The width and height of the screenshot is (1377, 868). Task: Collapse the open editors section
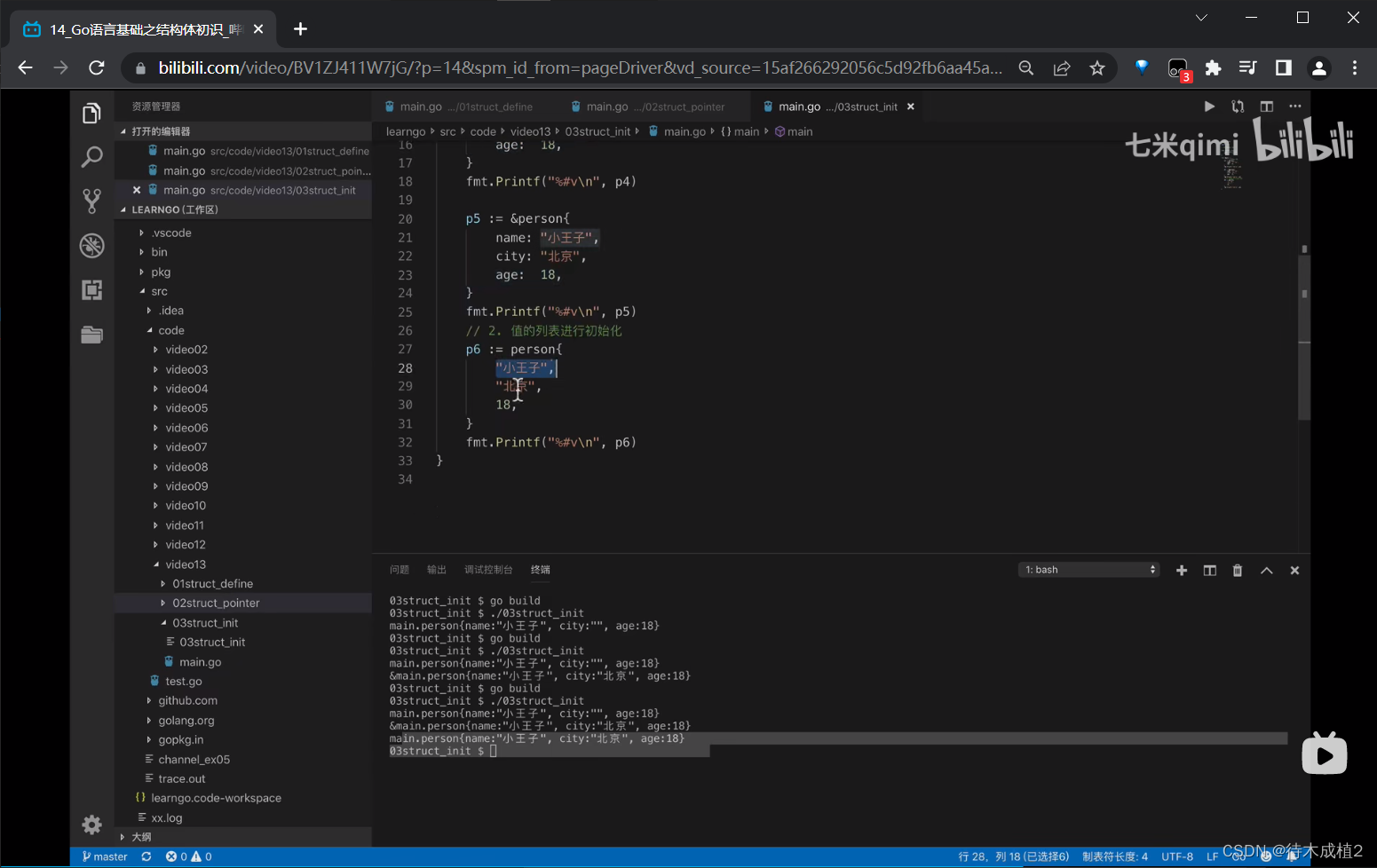pos(242,131)
